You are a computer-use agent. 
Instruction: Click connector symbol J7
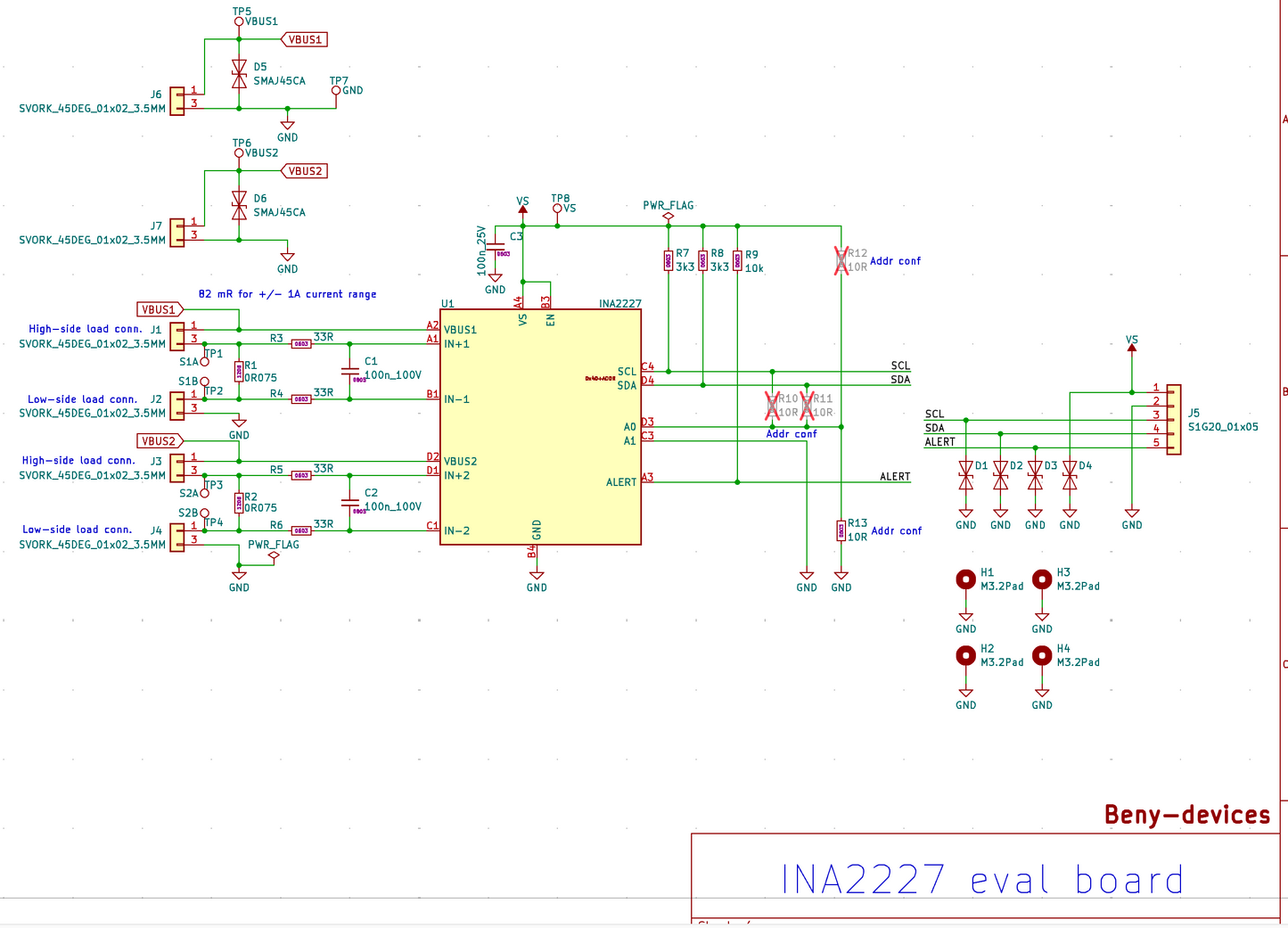click(x=177, y=233)
